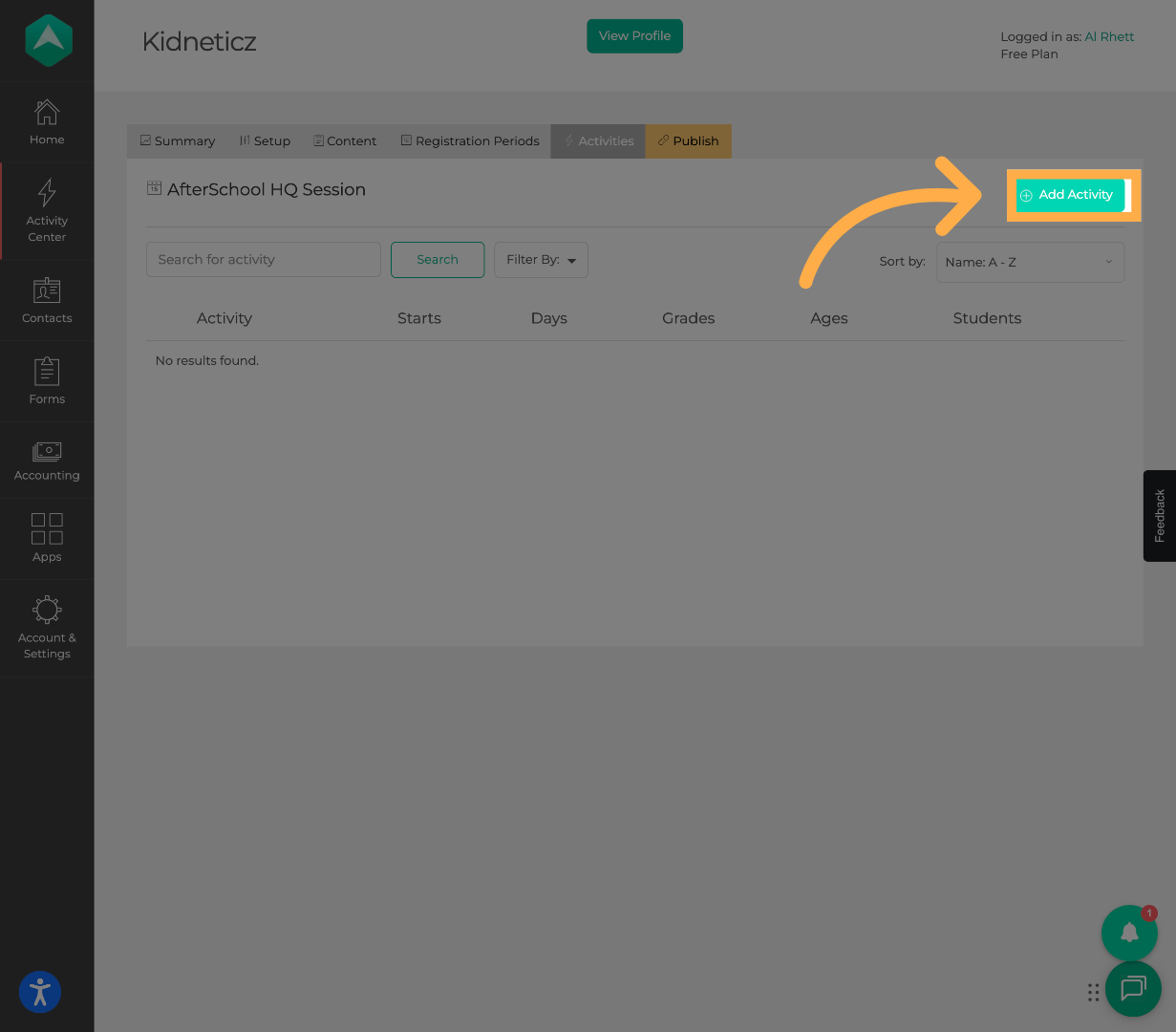Open the notification bell with badge
The image size is (1176, 1032).
[1129, 933]
